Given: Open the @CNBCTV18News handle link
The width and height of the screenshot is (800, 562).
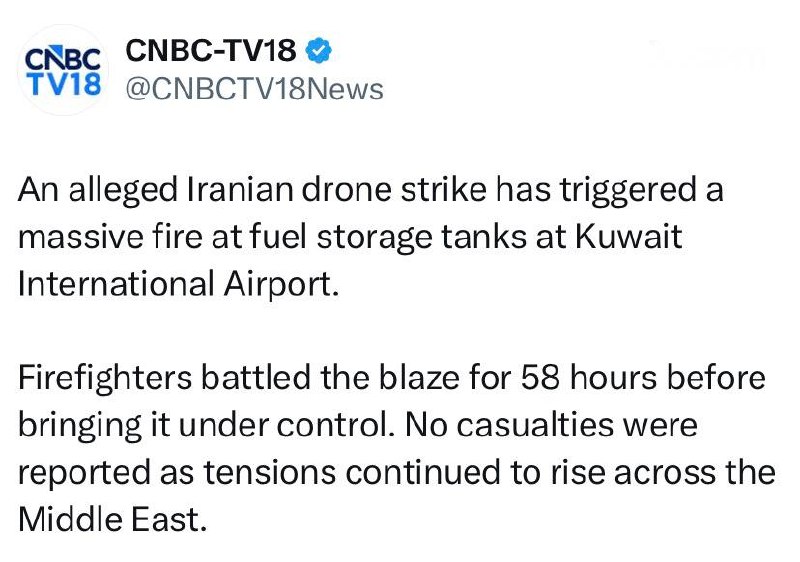Looking at the screenshot, I should tap(253, 89).
